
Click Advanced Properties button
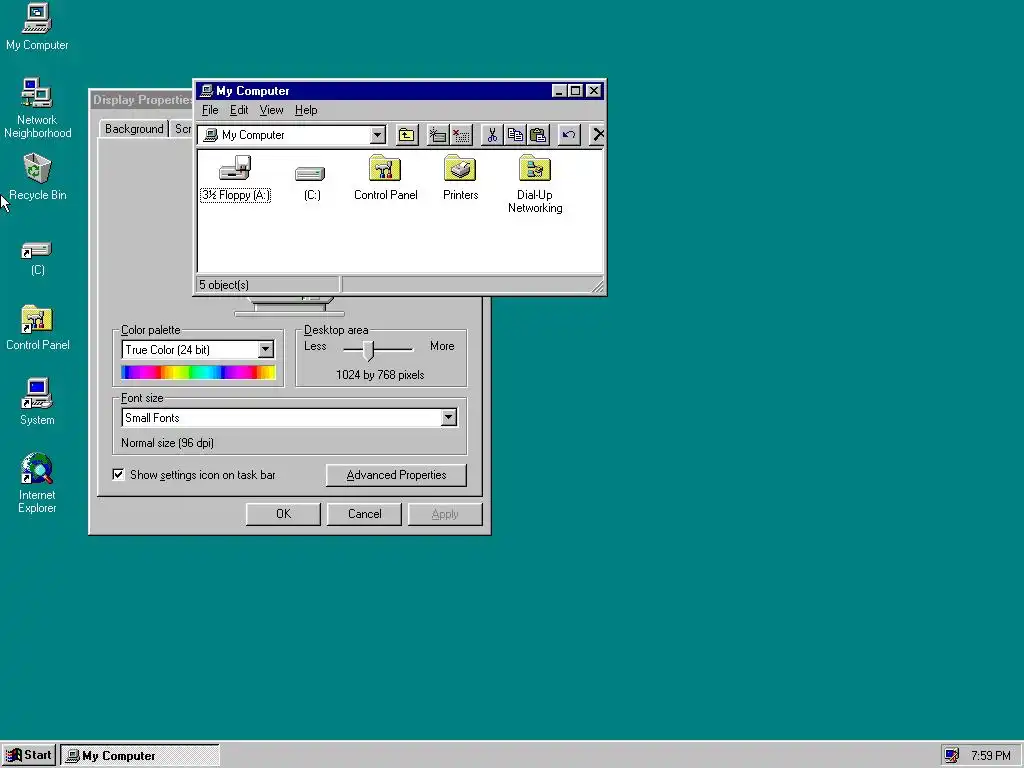pos(396,475)
